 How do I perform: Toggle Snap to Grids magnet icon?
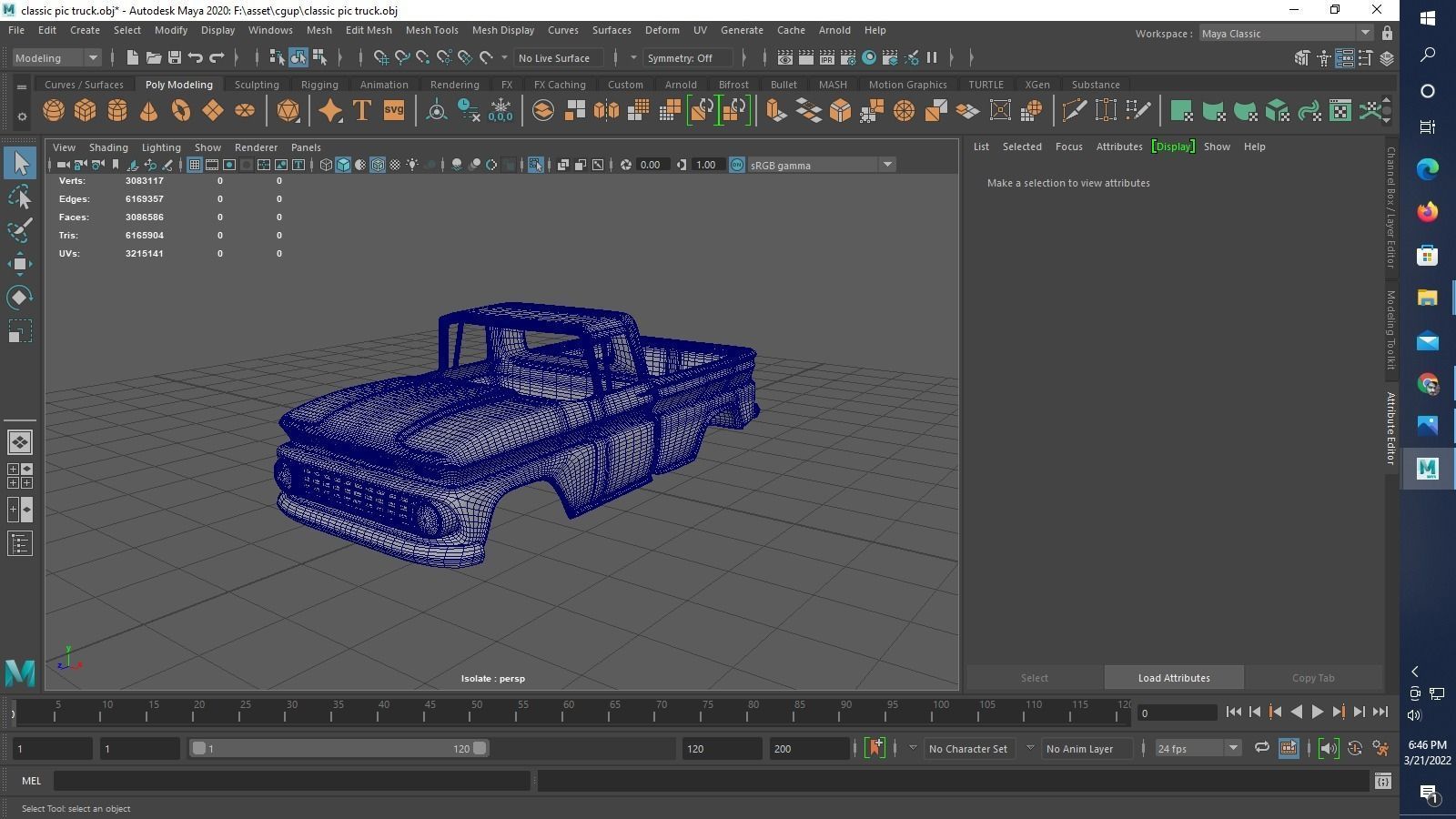point(380,57)
